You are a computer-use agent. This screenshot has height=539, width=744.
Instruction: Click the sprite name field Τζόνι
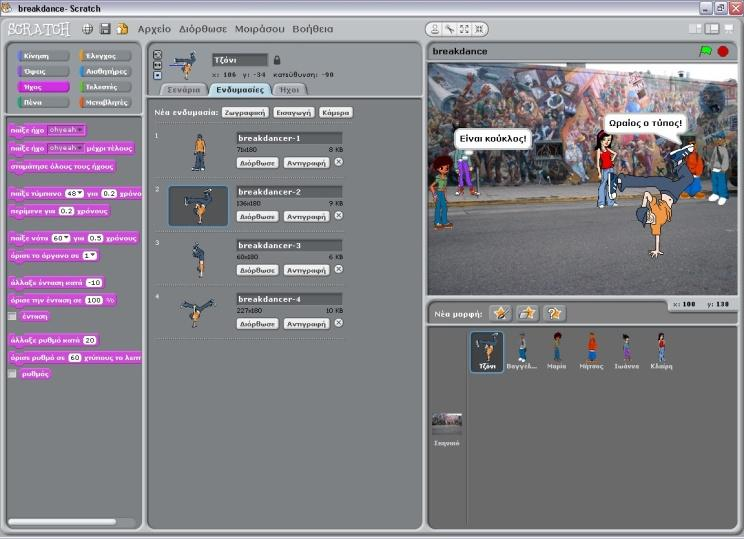240,60
